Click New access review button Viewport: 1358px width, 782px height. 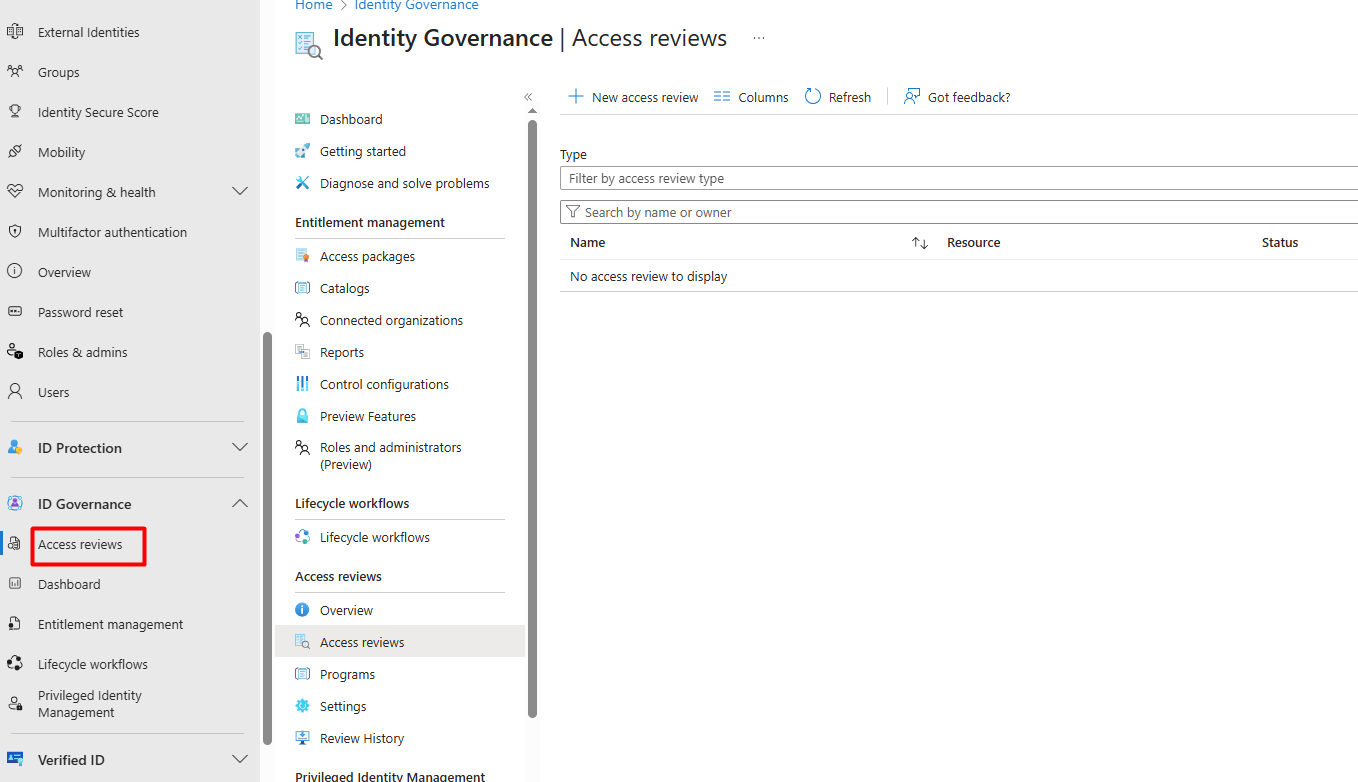pos(633,97)
